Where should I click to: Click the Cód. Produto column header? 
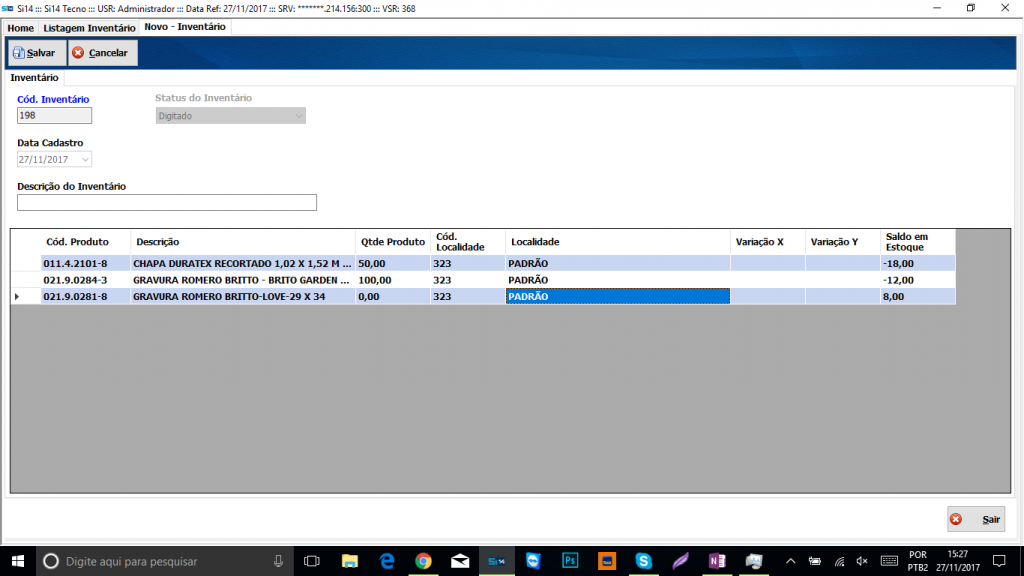tap(76, 242)
